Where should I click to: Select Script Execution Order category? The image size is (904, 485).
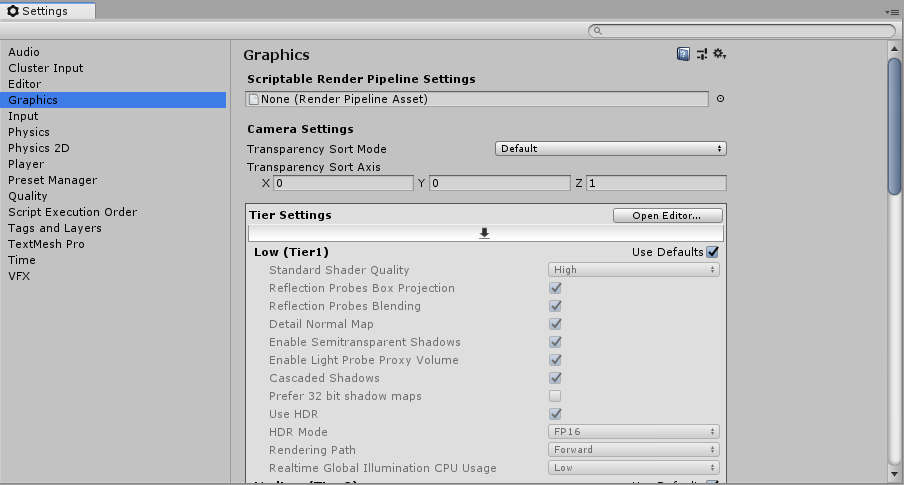click(113, 212)
